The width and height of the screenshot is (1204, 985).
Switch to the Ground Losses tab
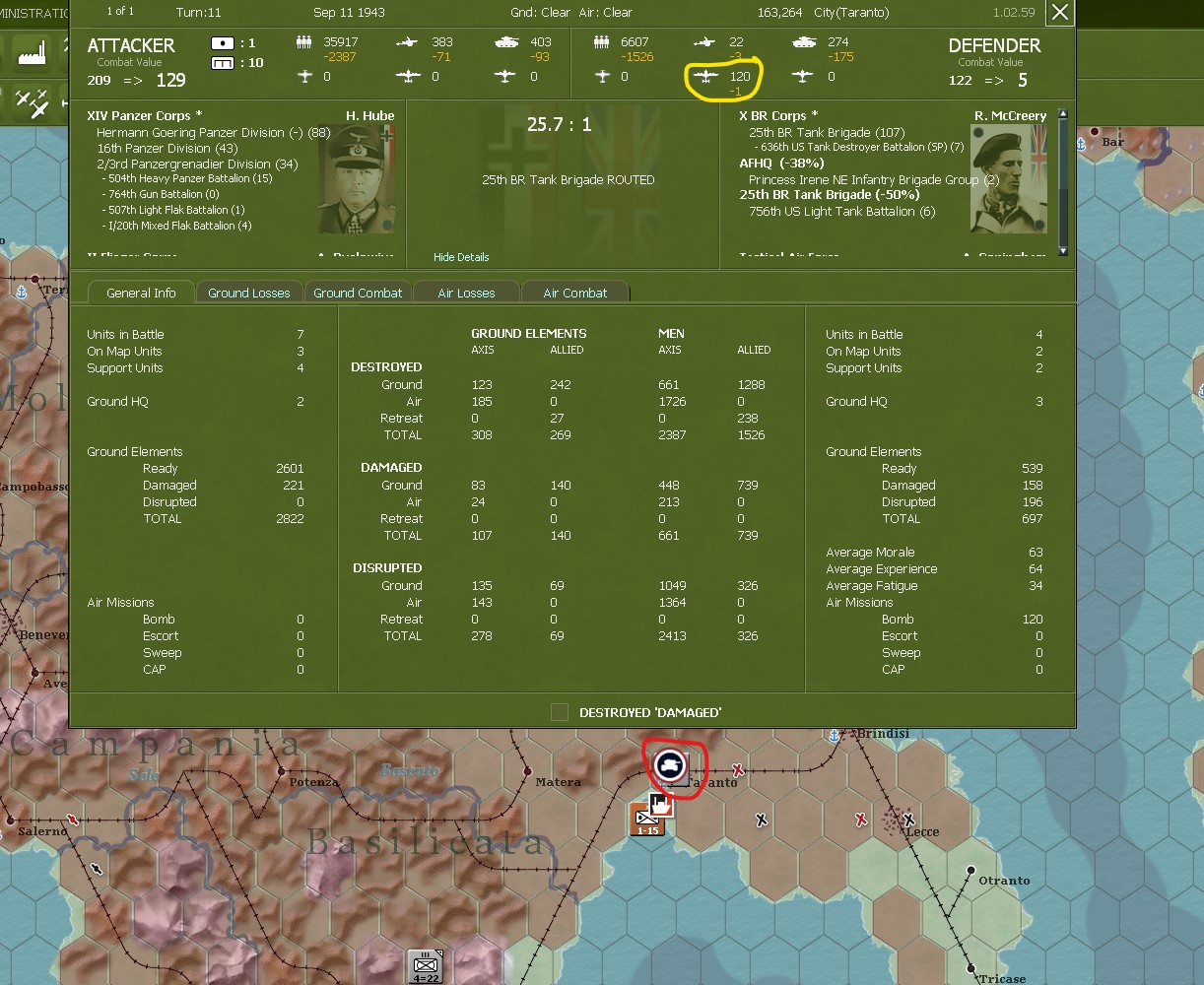point(249,293)
